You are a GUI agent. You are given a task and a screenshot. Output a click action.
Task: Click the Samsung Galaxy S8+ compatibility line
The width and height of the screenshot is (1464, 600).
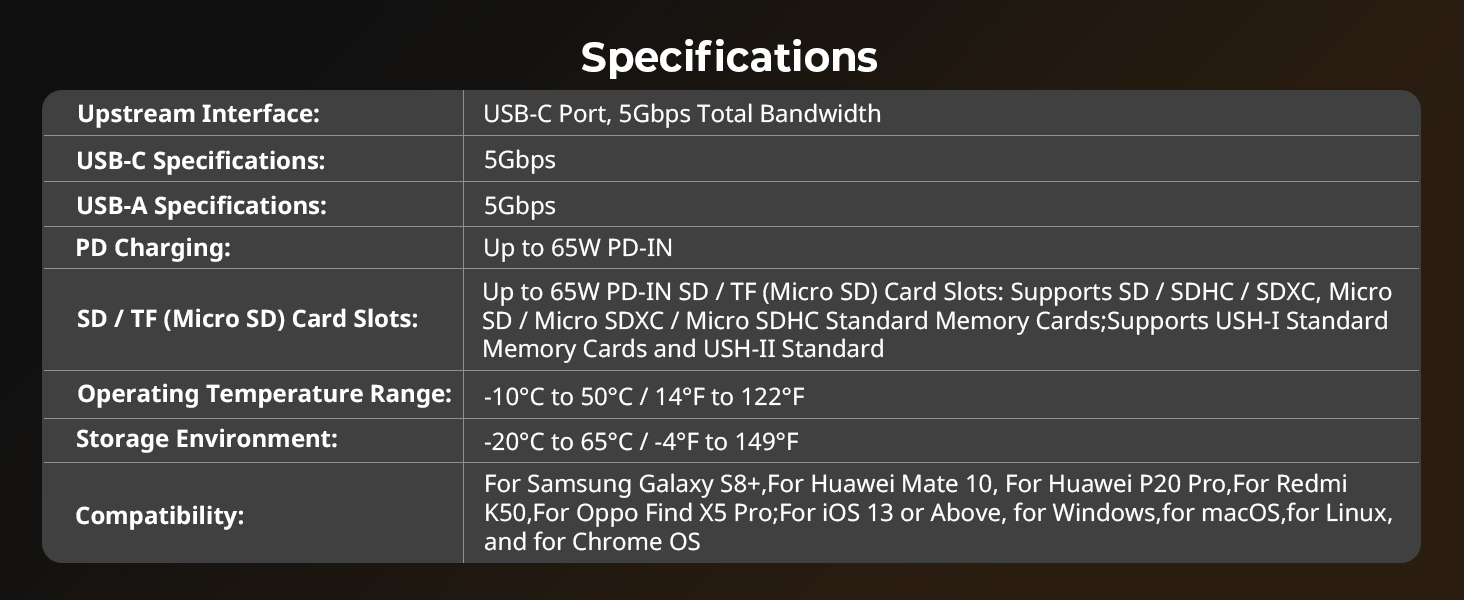coord(916,484)
